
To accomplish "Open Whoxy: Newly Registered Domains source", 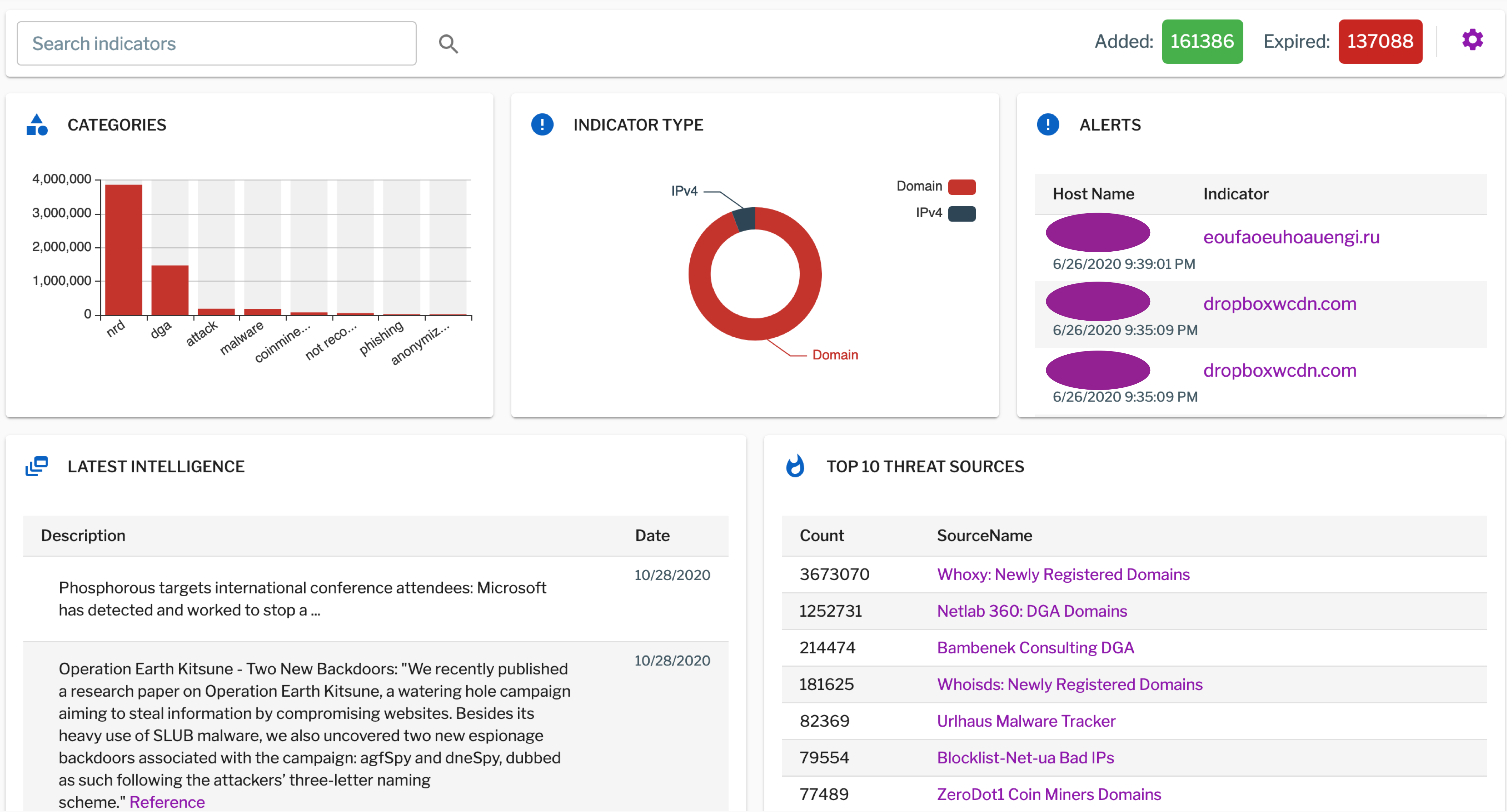I will click(x=1063, y=574).
